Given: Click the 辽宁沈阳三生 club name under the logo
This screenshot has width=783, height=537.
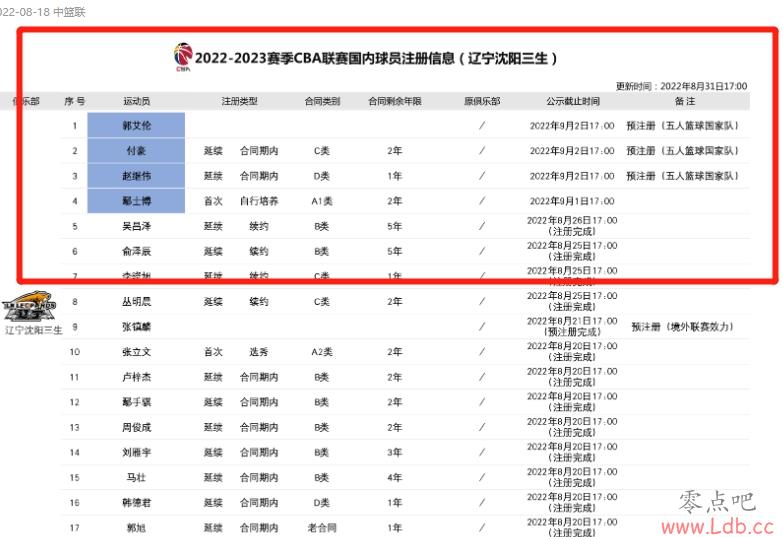Looking at the screenshot, I should pos(33,330).
